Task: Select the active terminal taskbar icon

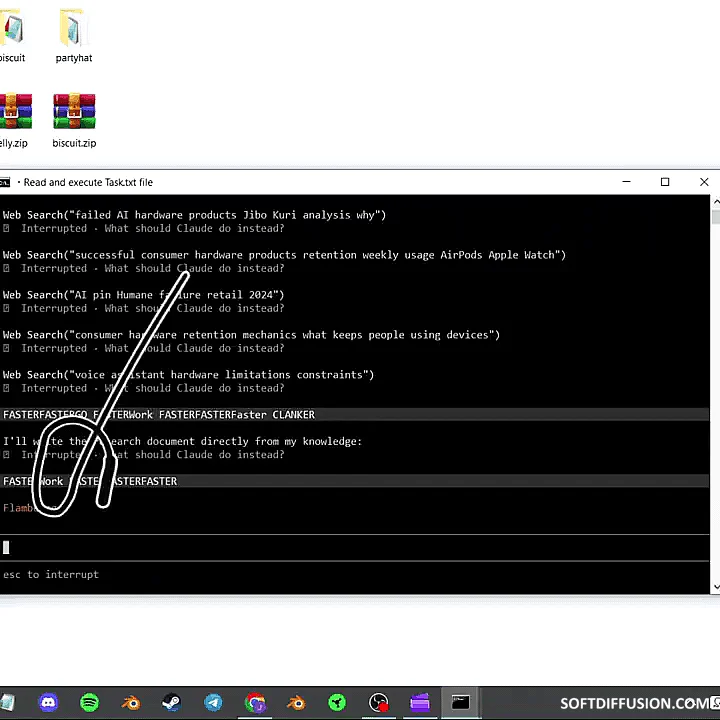Action: (x=460, y=703)
